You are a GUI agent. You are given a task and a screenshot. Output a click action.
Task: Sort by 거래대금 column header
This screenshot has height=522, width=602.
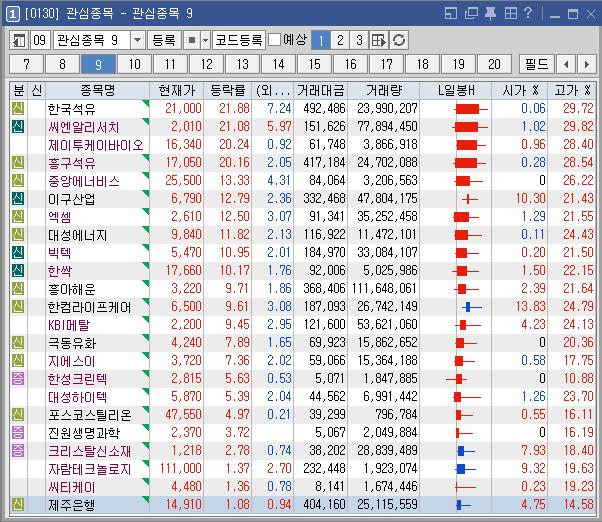click(x=321, y=91)
